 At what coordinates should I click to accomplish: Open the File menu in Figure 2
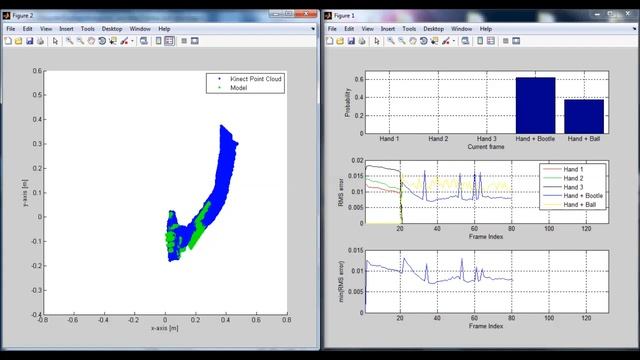(x=11, y=29)
